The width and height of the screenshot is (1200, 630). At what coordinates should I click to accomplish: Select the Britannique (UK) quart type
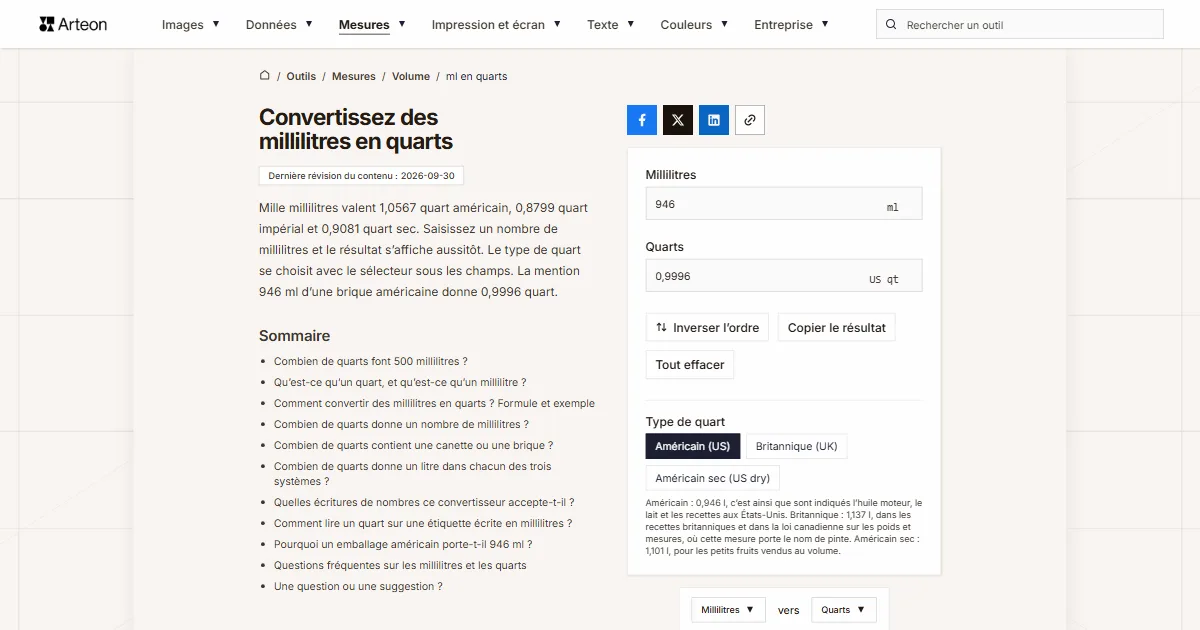tap(796, 446)
